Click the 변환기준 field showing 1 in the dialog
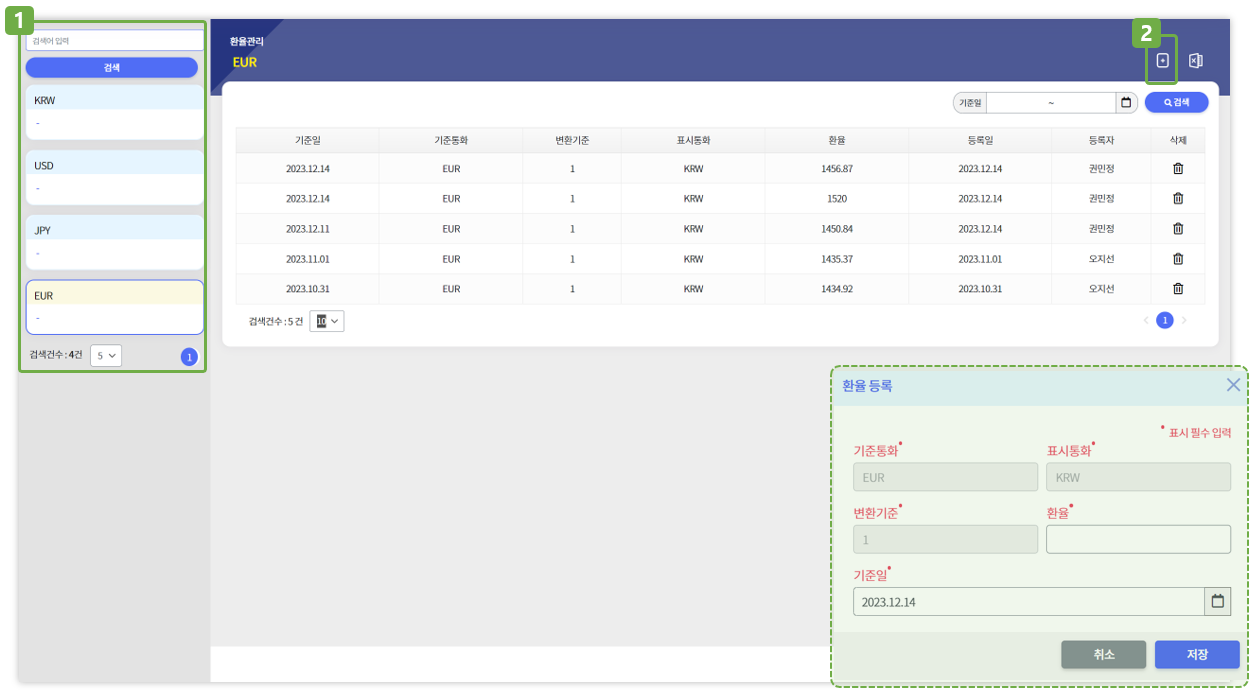The height and width of the screenshot is (691, 1249). [945, 539]
